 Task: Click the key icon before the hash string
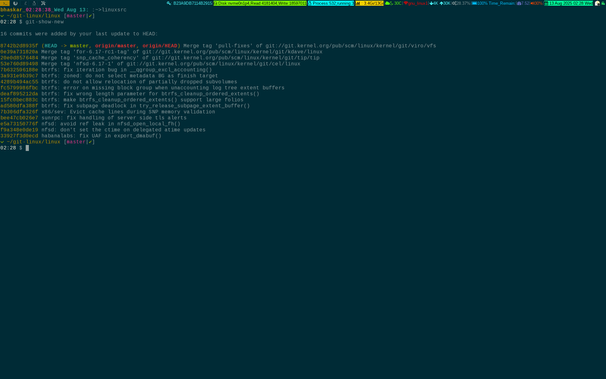[x=169, y=3]
